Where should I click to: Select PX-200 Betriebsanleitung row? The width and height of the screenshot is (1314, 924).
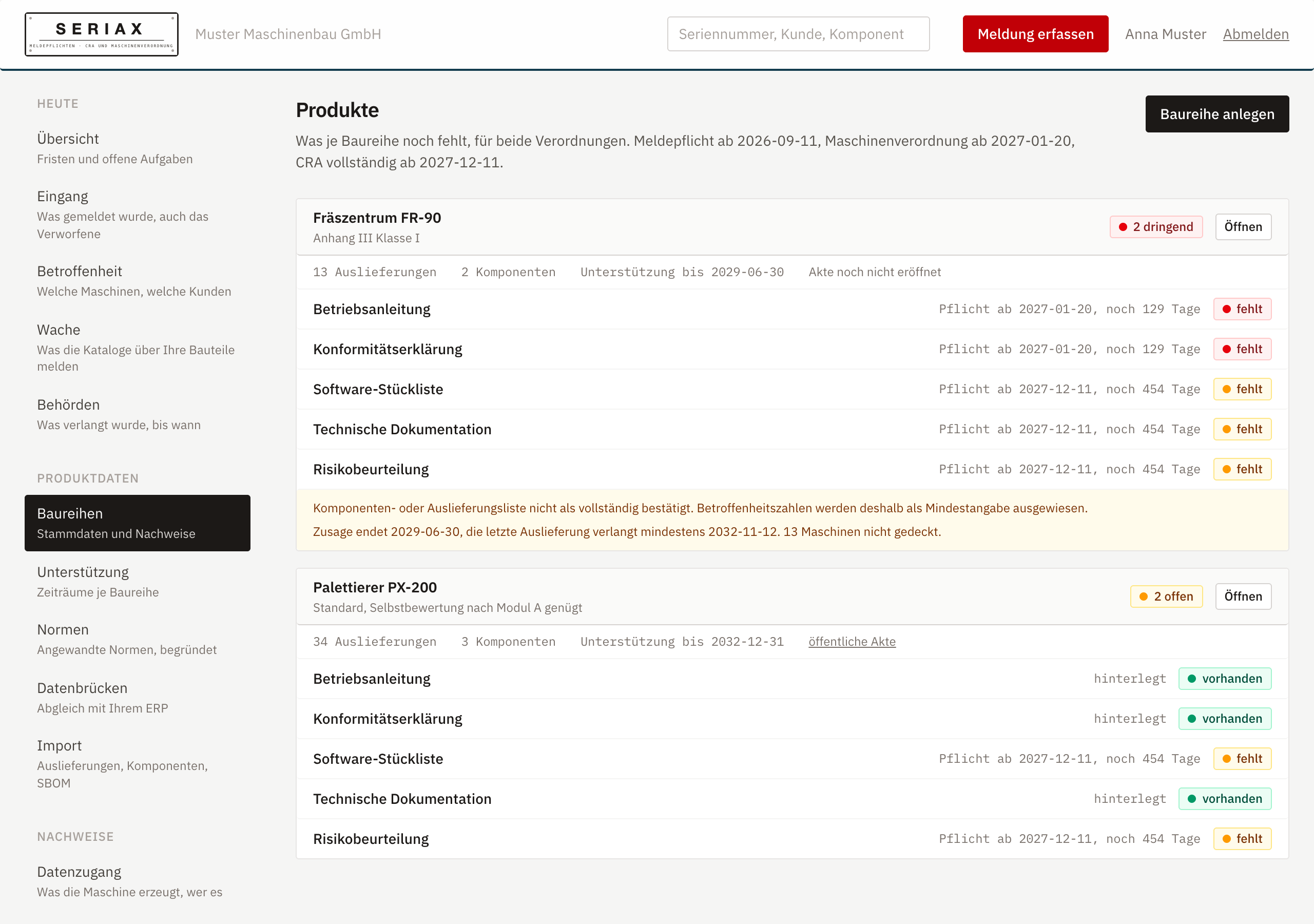click(x=791, y=679)
